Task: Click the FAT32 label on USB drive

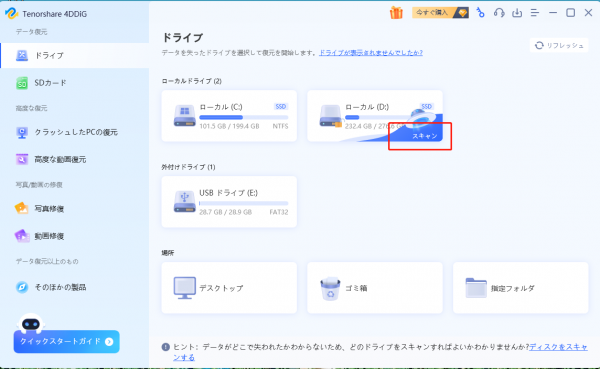Action: click(x=279, y=212)
